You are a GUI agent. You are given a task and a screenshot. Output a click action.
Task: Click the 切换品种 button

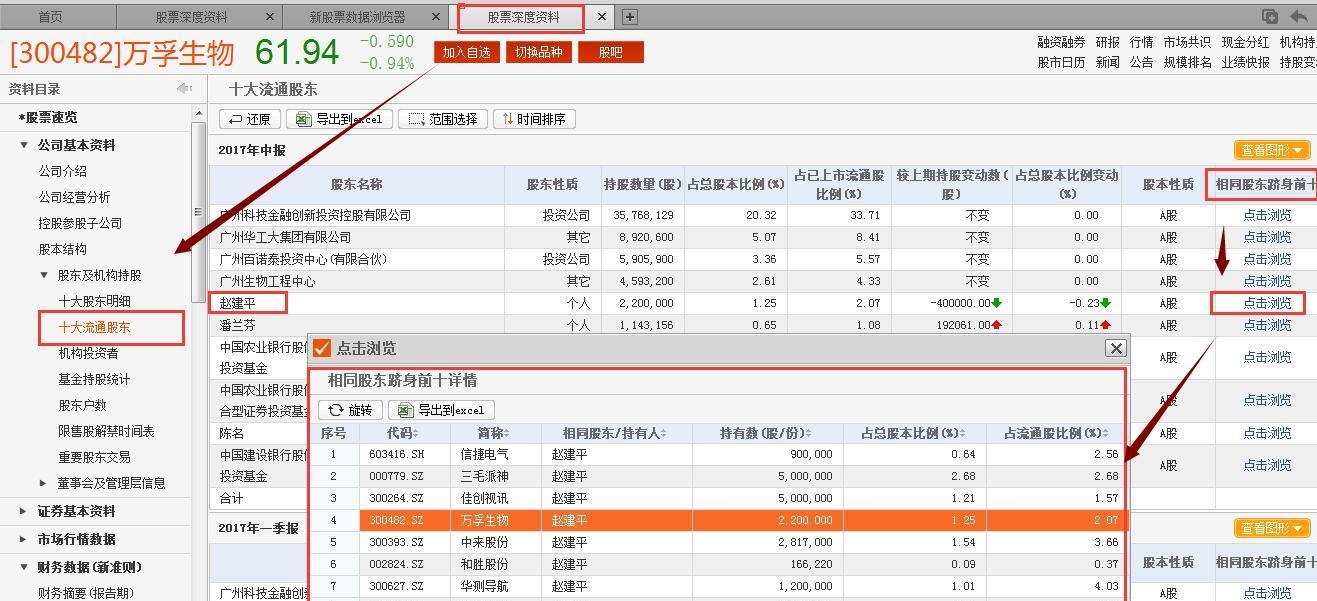(x=538, y=52)
